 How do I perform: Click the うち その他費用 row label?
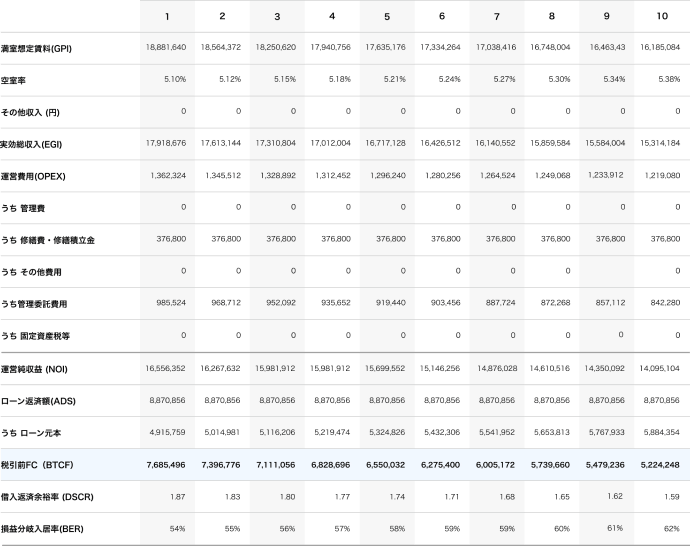coord(31,272)
